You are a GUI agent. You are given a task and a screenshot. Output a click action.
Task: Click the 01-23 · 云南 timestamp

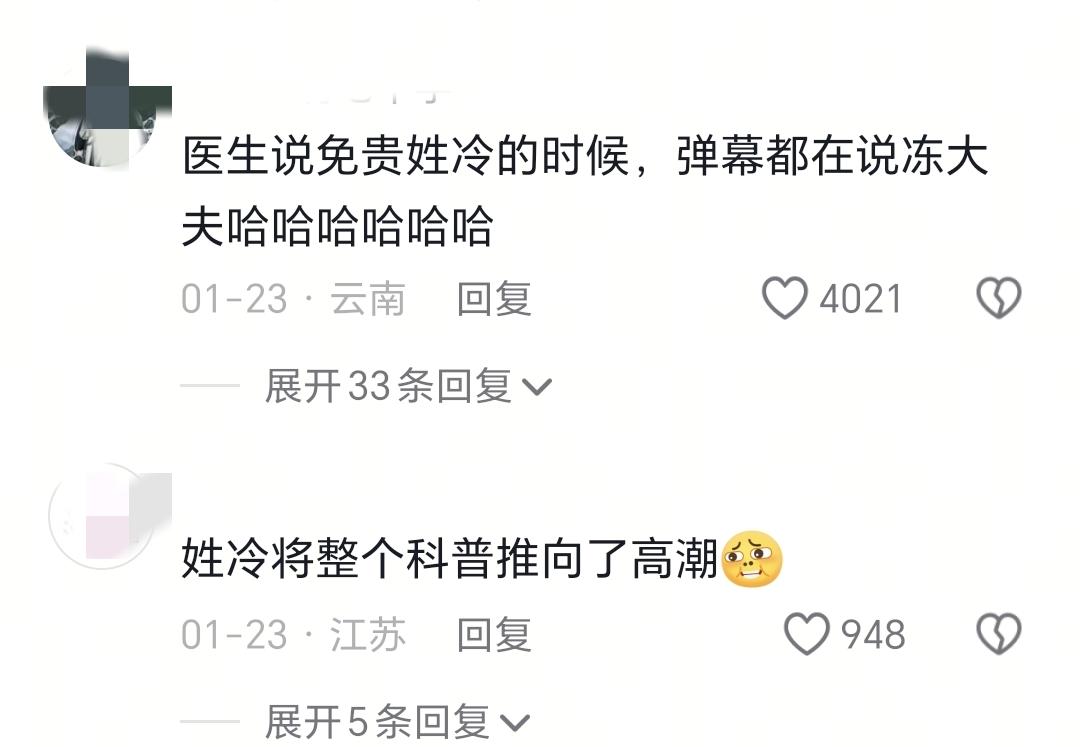tap(293, 299)
